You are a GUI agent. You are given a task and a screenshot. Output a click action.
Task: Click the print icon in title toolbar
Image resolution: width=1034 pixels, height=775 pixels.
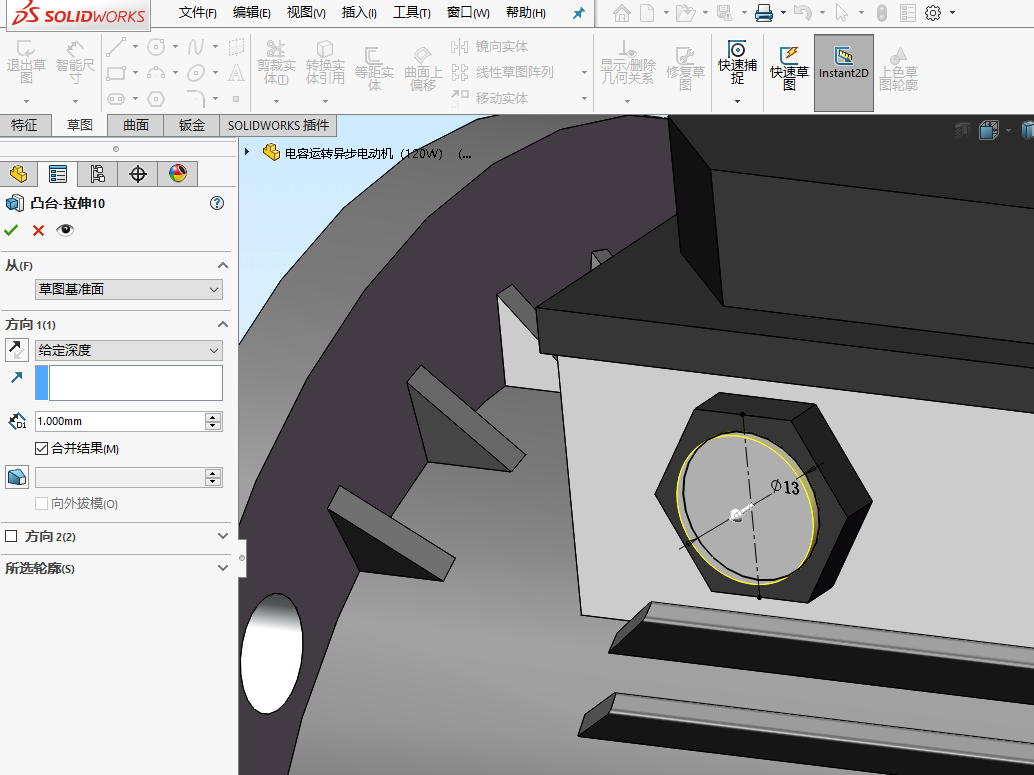[764, 13]
